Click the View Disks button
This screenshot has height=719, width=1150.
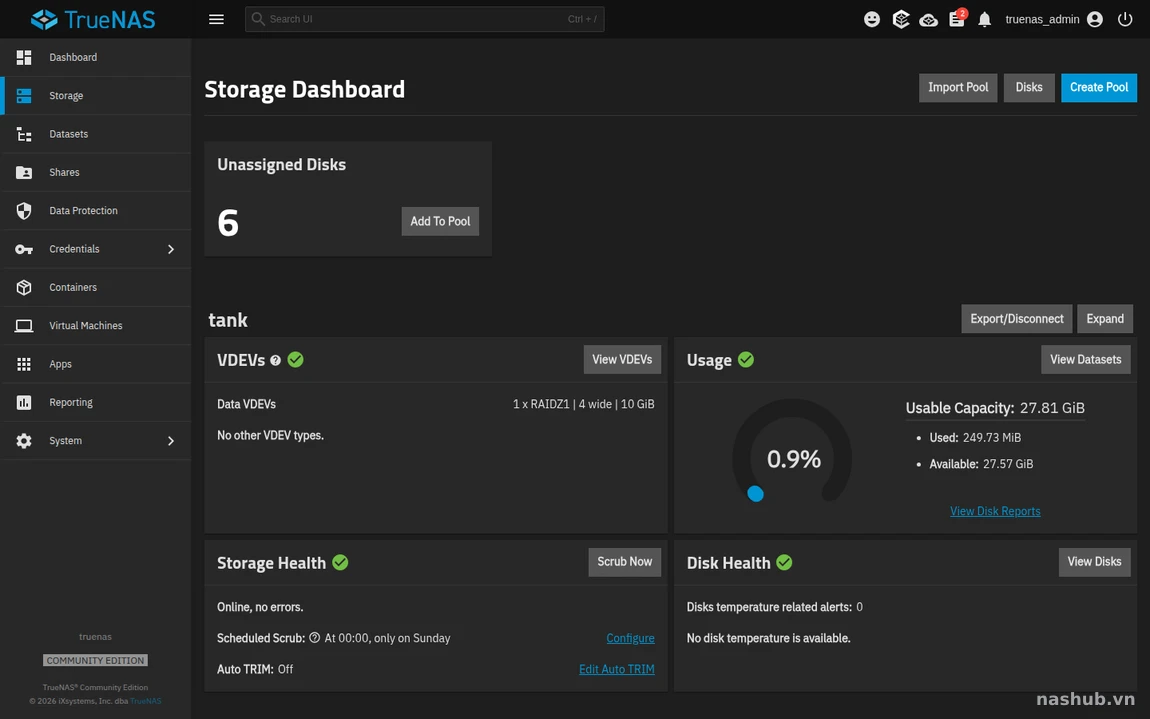pyautogui.click(x=1094, y=562)
